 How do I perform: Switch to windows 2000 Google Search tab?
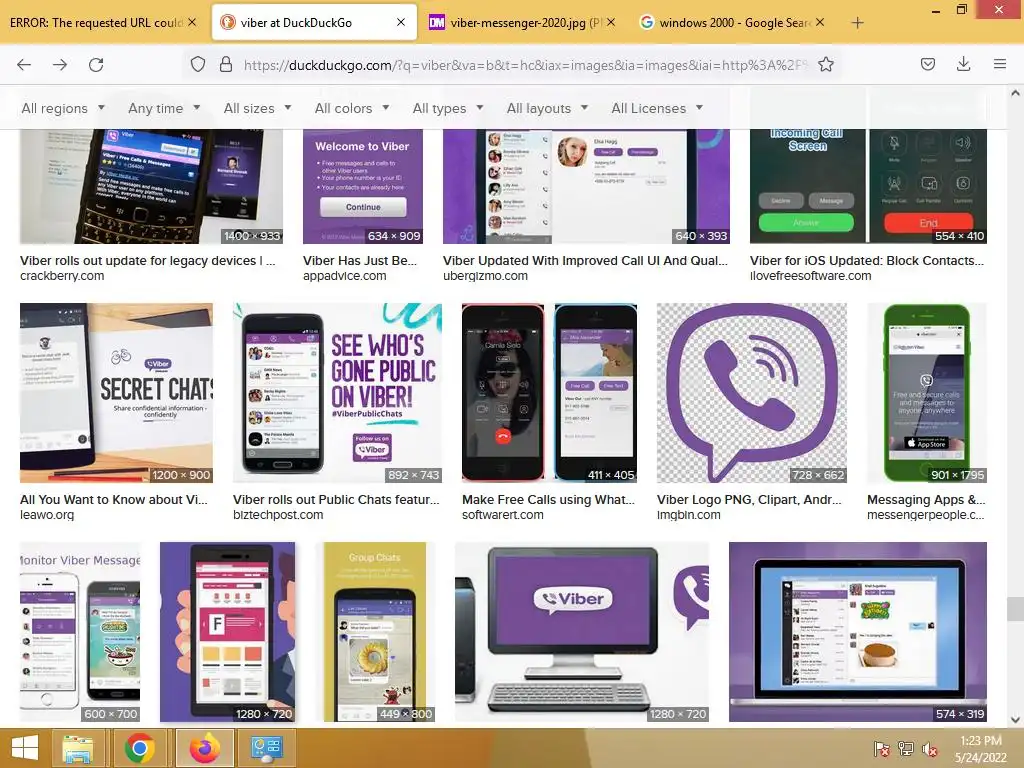pos(734,23)
